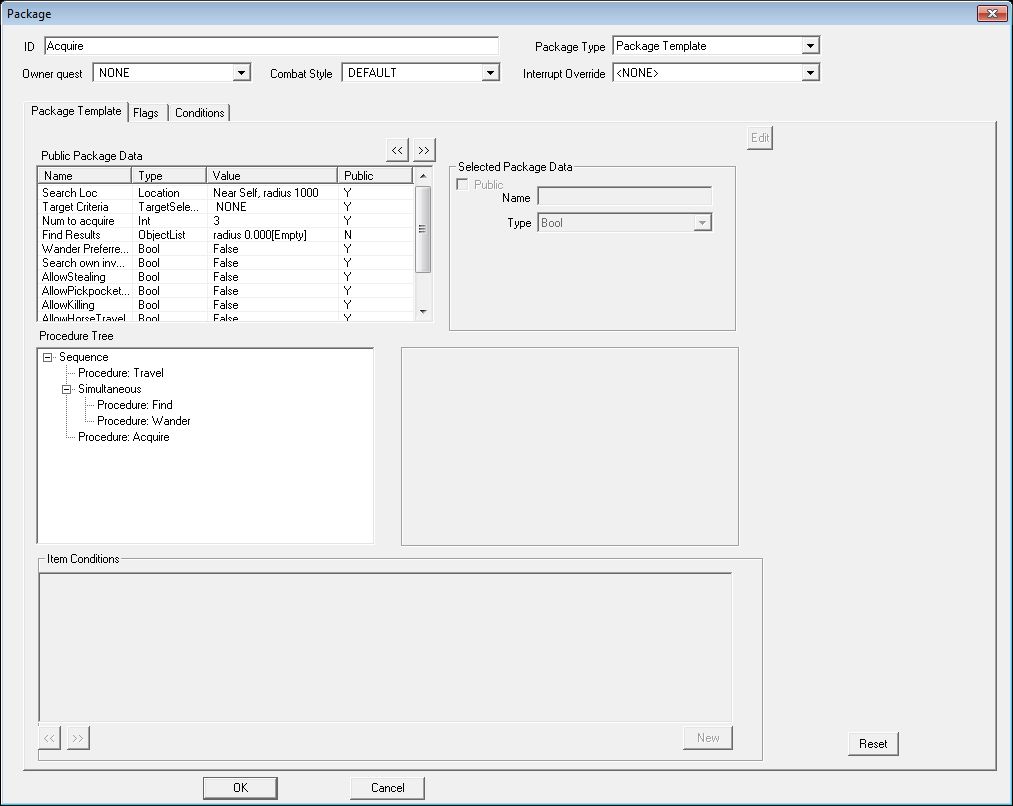Select the Find Results row
Image resolution: width=1013 pixels, height=806 pixels.
point(226,235)
